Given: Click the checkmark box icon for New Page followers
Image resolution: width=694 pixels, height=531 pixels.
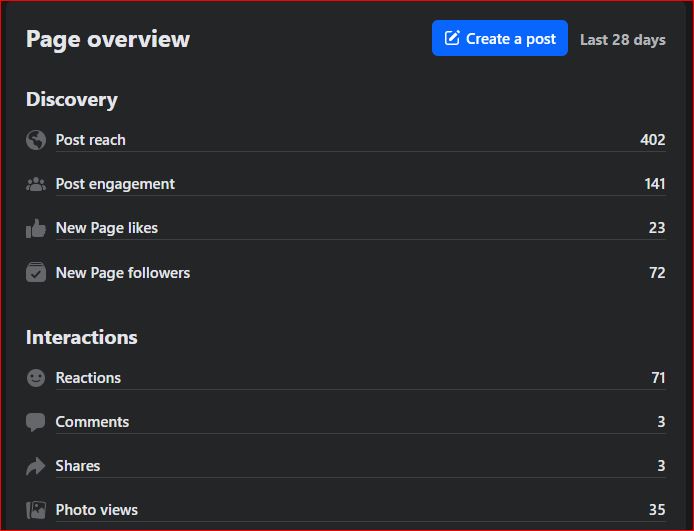Looking at the screenshot, I should pos(36,272).
